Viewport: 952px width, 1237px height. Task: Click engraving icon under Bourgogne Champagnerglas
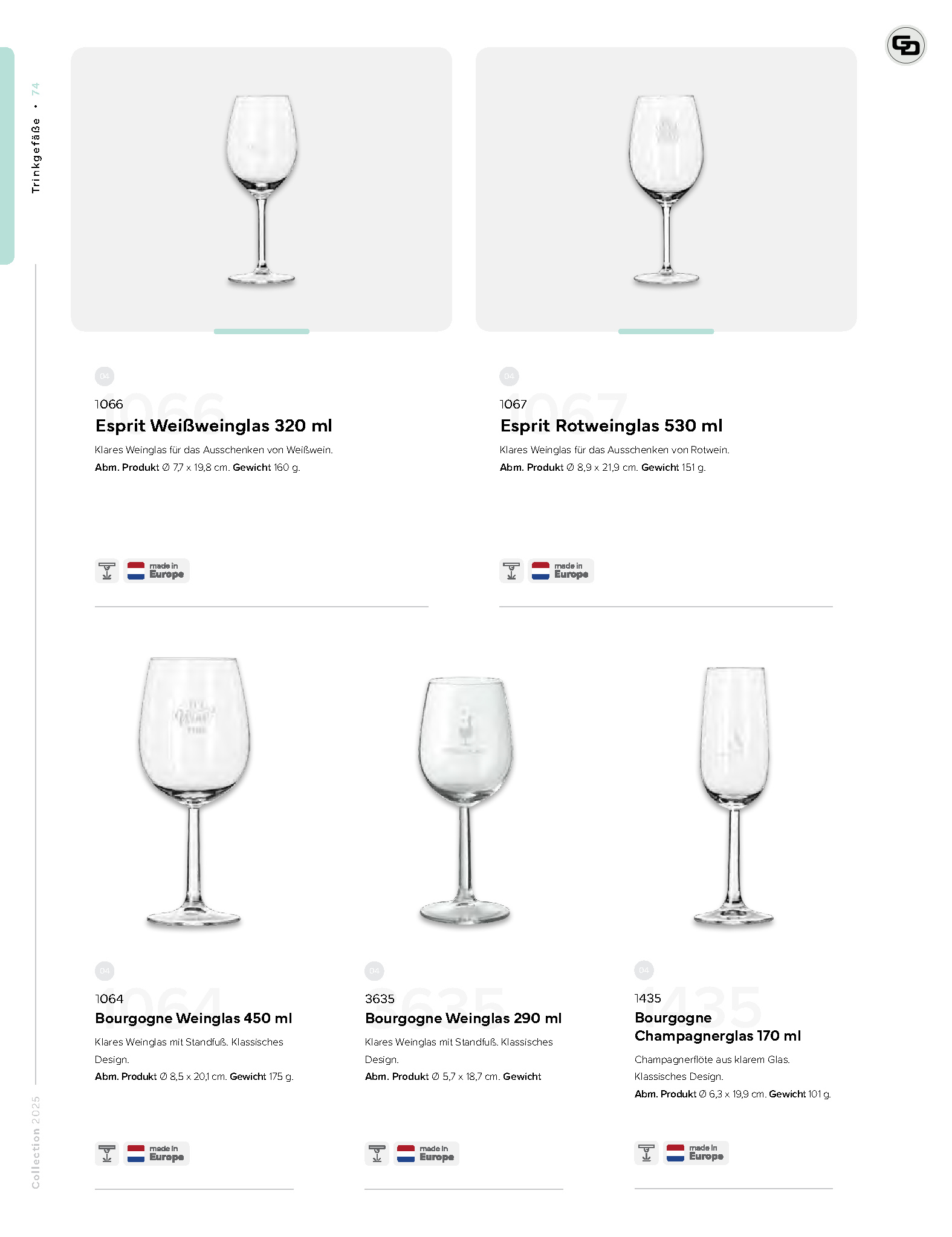tap(646, 1153)
